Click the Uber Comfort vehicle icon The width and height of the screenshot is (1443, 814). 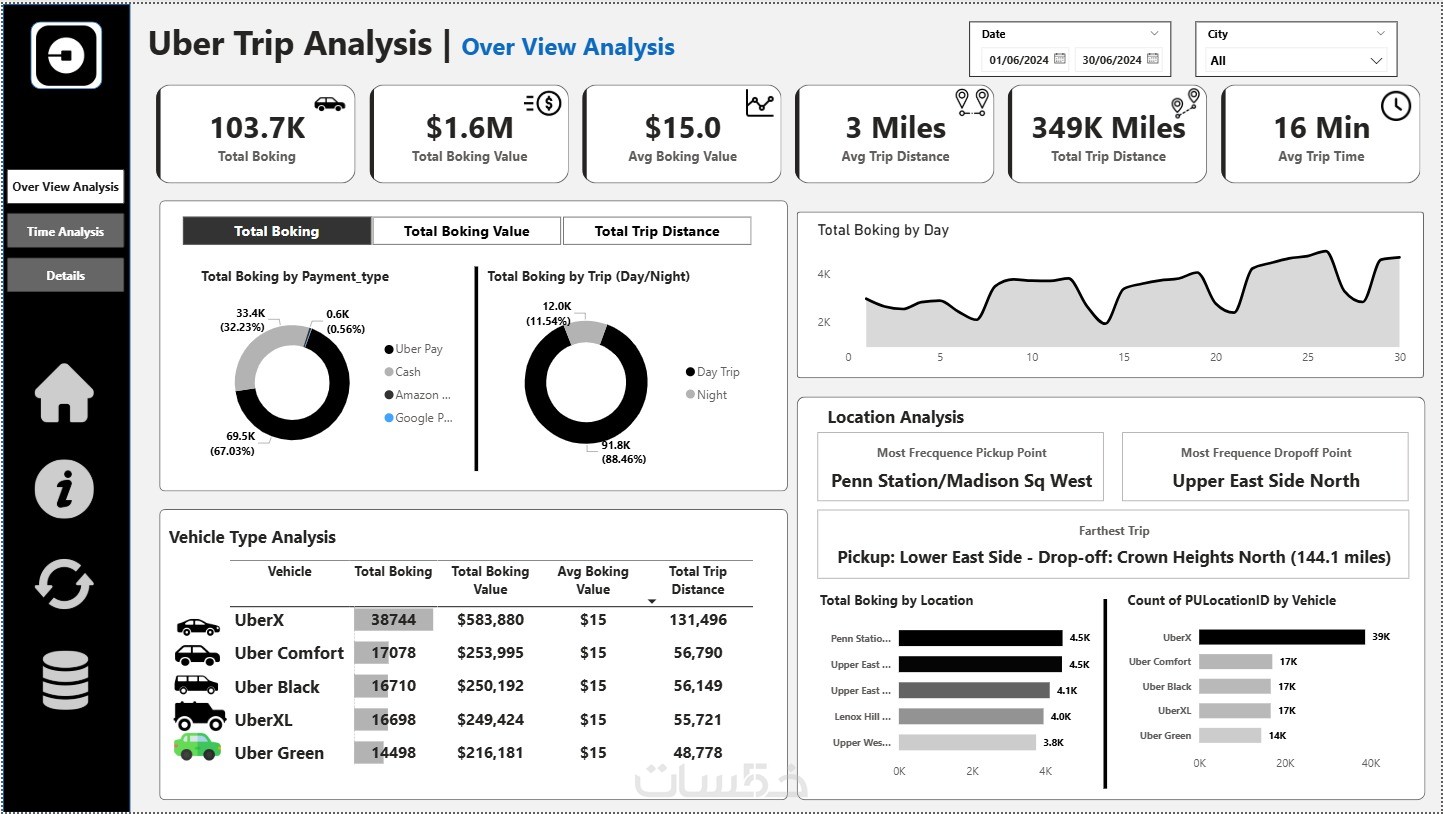pyautogui.click(x=197, y=654)
